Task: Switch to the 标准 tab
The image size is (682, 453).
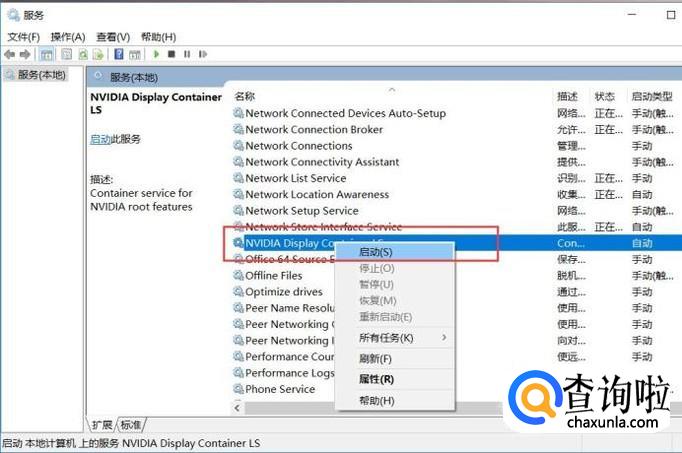Action: click(x=130, y=425)
